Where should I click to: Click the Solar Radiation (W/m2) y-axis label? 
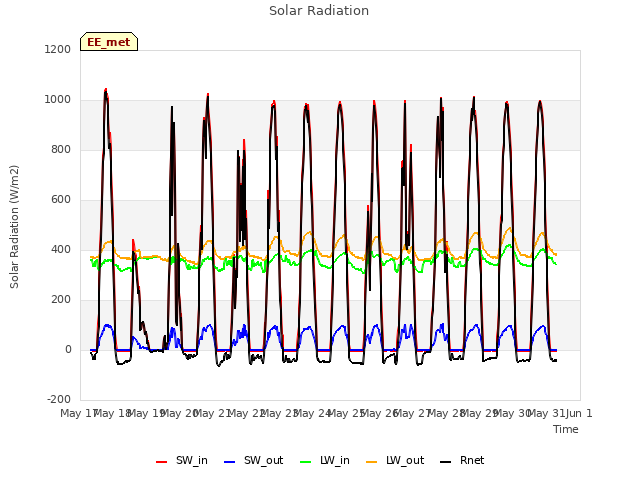[x=14, y=227]
